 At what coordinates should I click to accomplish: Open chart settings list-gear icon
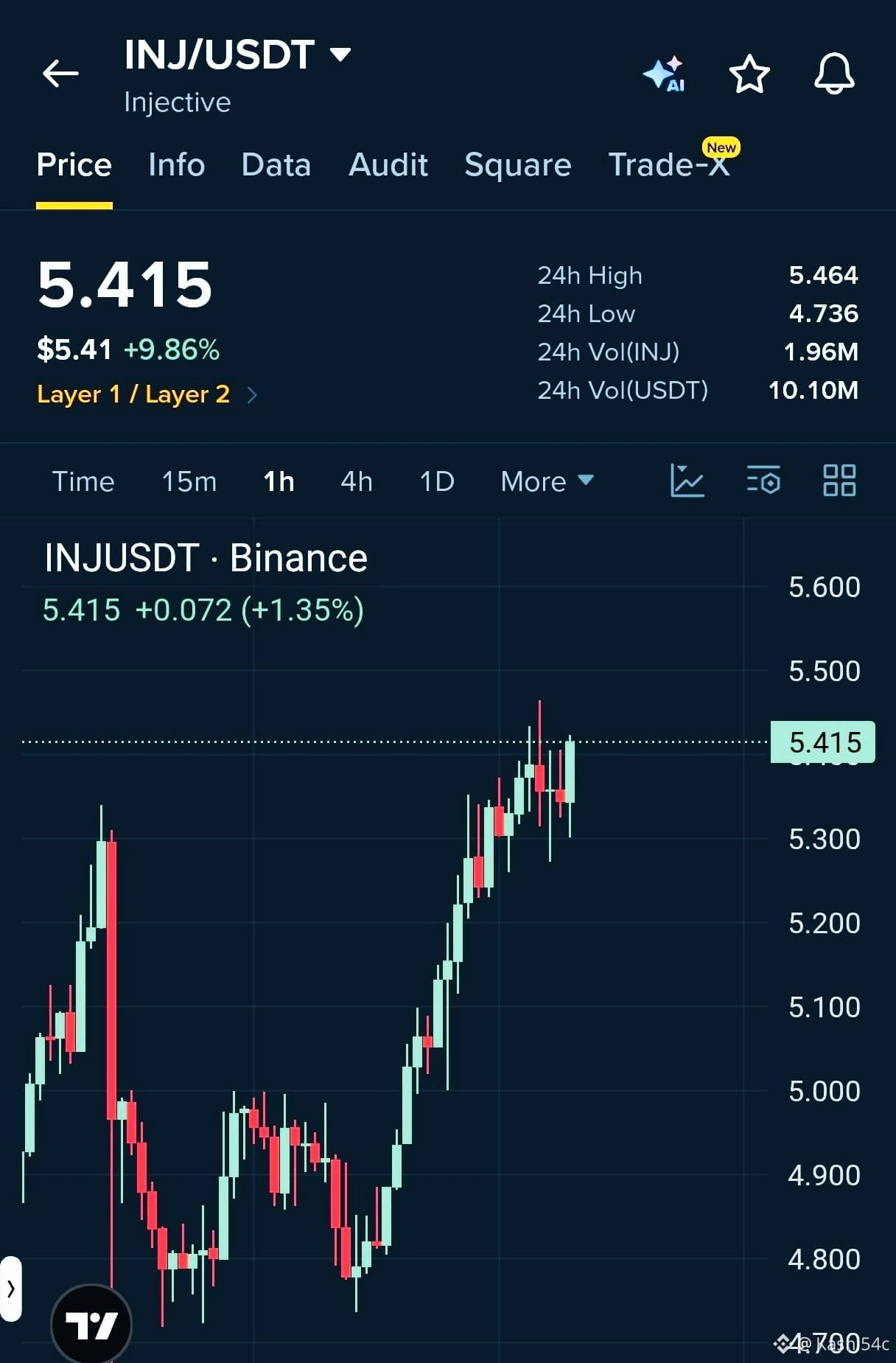coord(763,481)
